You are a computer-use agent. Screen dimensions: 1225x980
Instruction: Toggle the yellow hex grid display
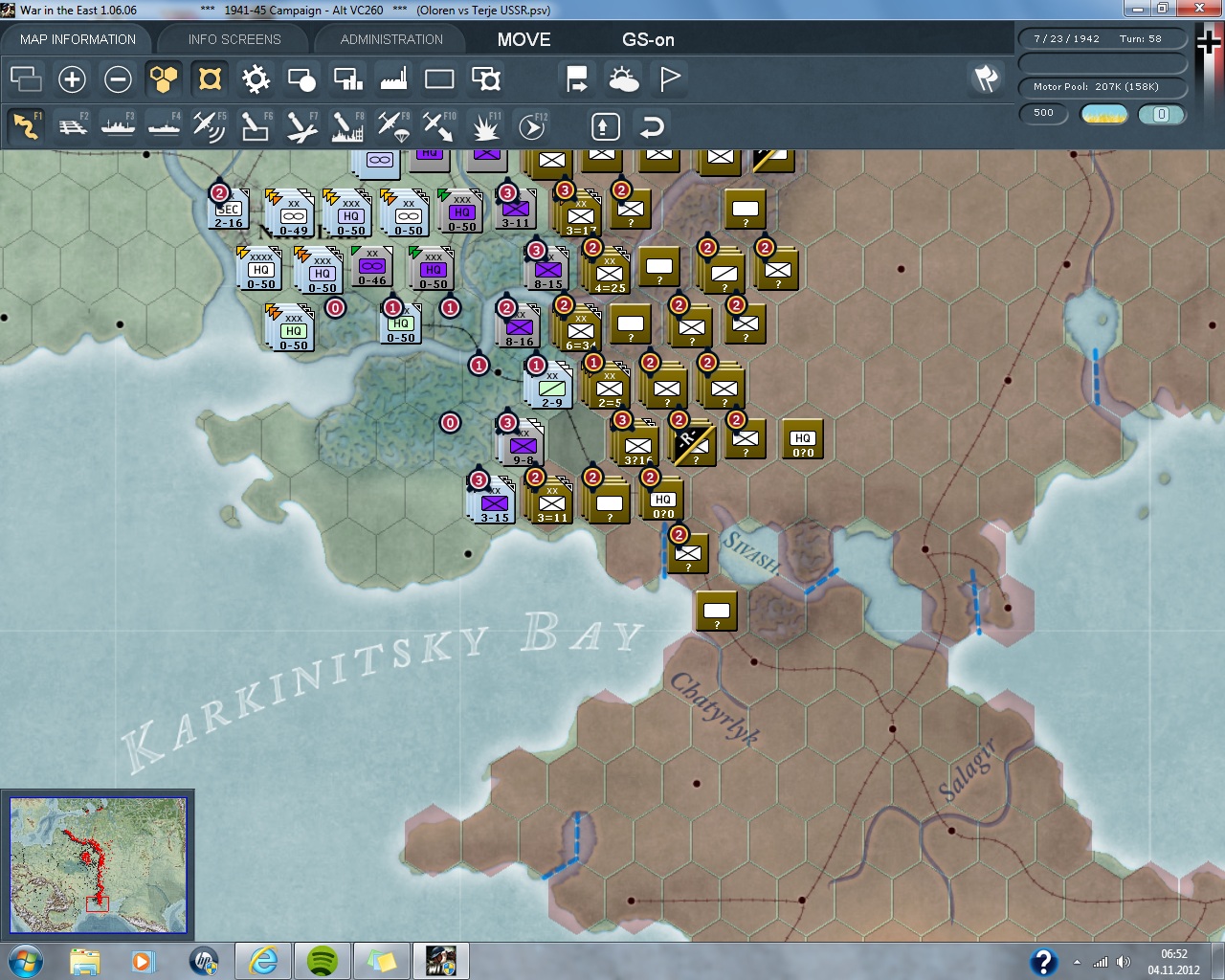point(164,78)
